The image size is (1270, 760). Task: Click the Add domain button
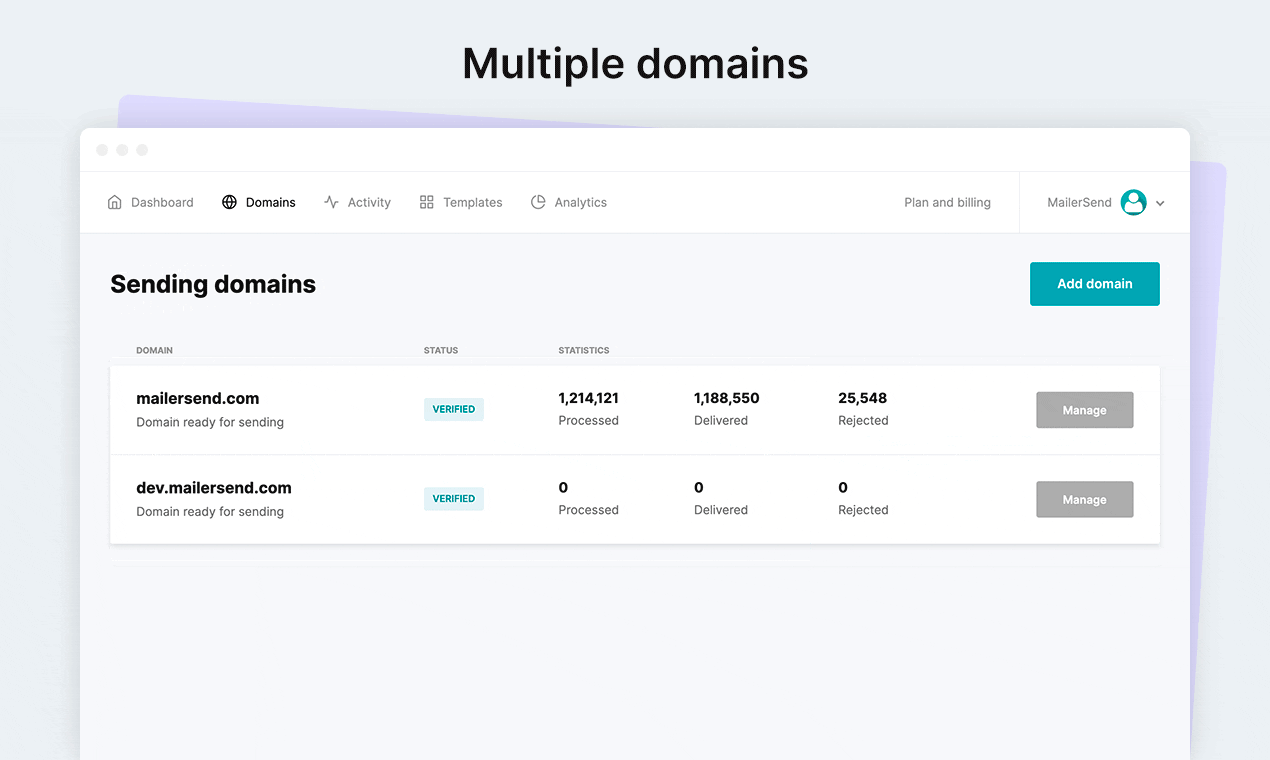[x=1095, y=284]
